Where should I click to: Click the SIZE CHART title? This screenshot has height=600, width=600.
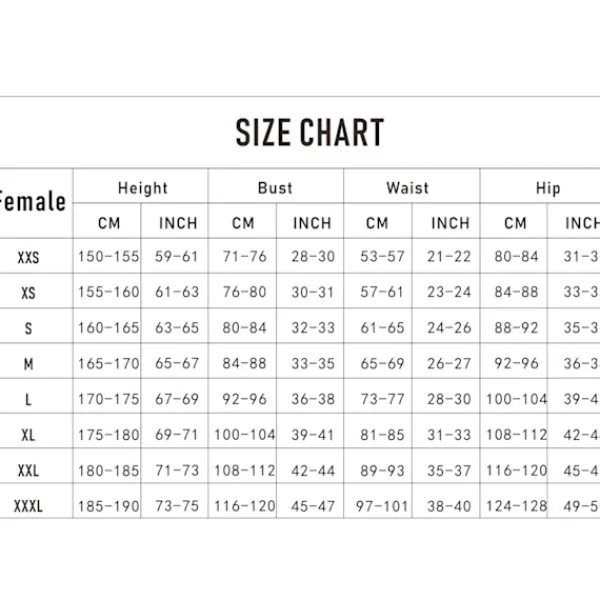[x=309, y=132]
